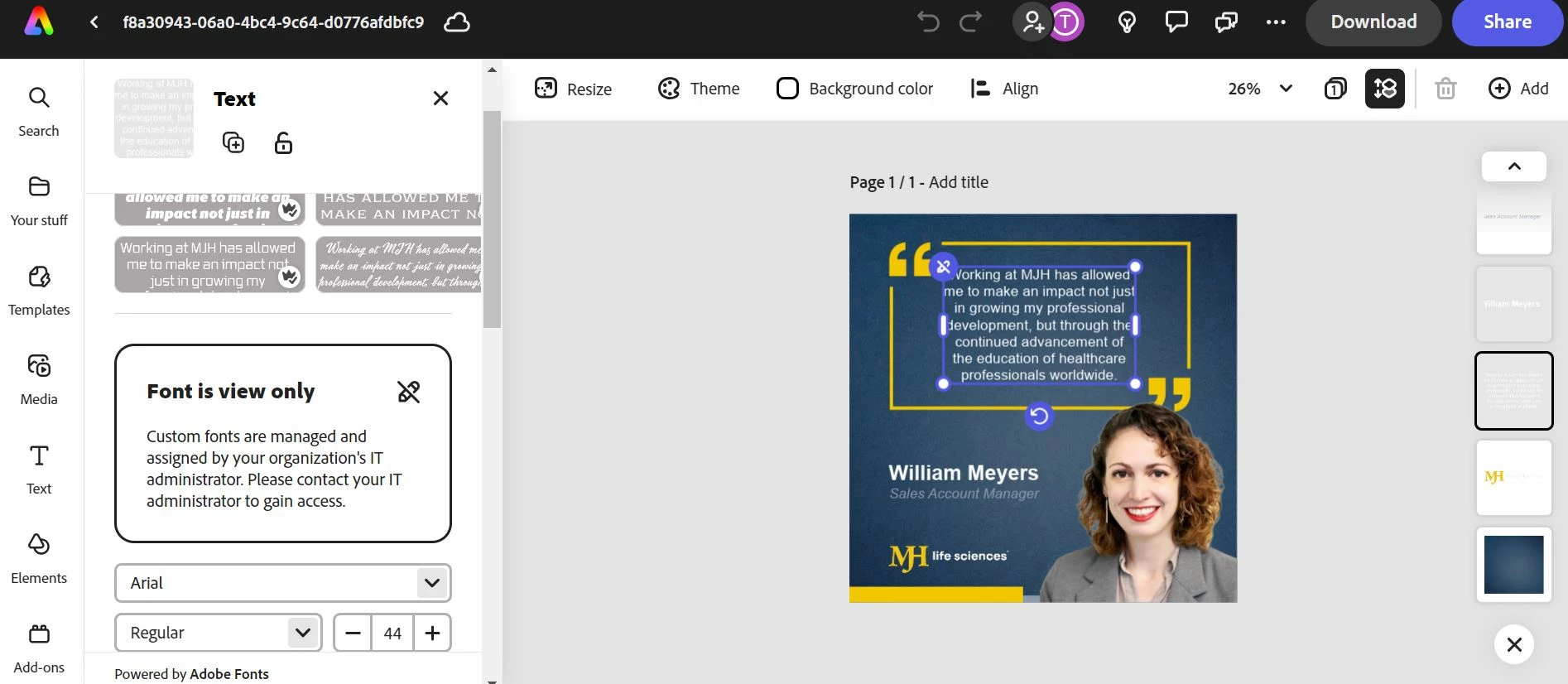The image size is (1568, 684).
Task: Click the rotate handle below text box
Action: 1039,416
